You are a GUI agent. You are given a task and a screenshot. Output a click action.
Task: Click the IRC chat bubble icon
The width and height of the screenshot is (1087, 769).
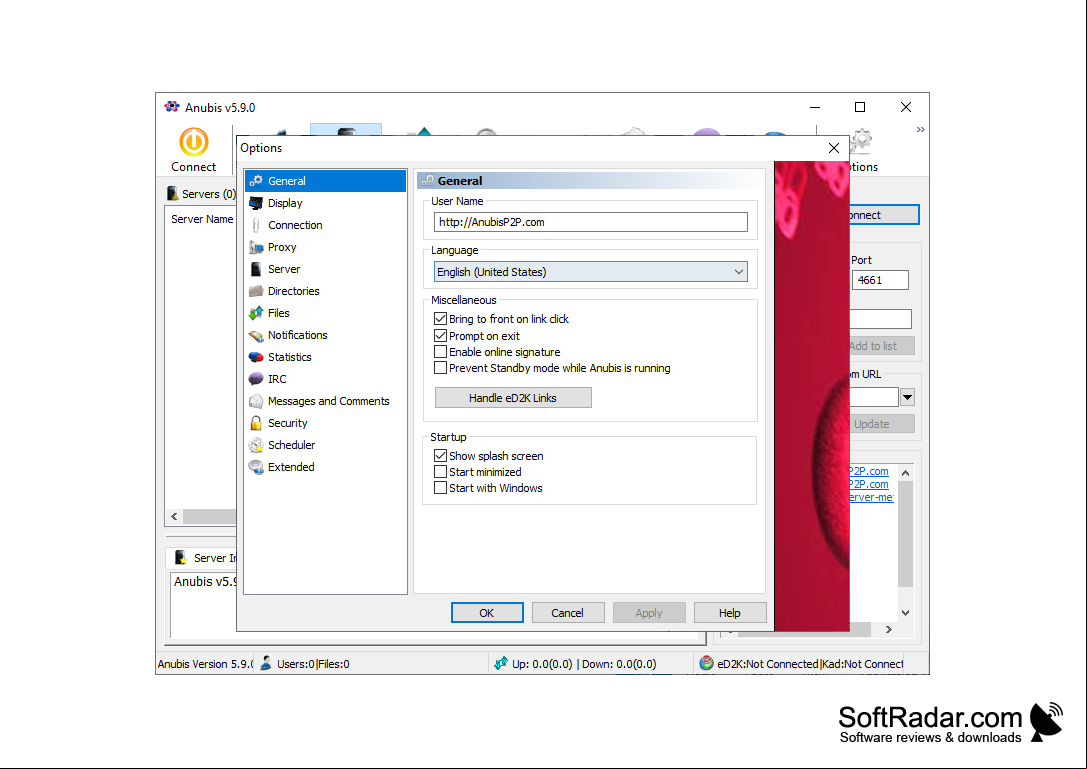(256, 379)
